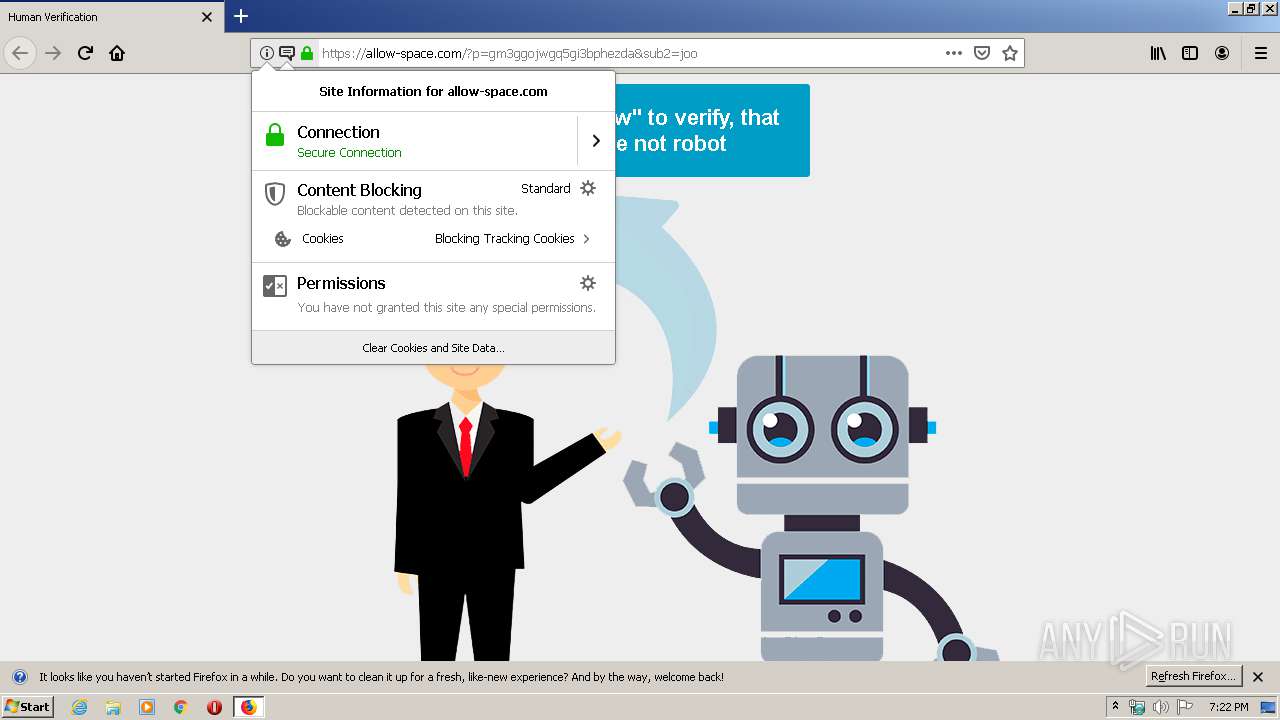Click the Permissions checkbox icon
The height and width of the screenshot is (720, 1280).
pyautogui.click(x=275, y=286)
